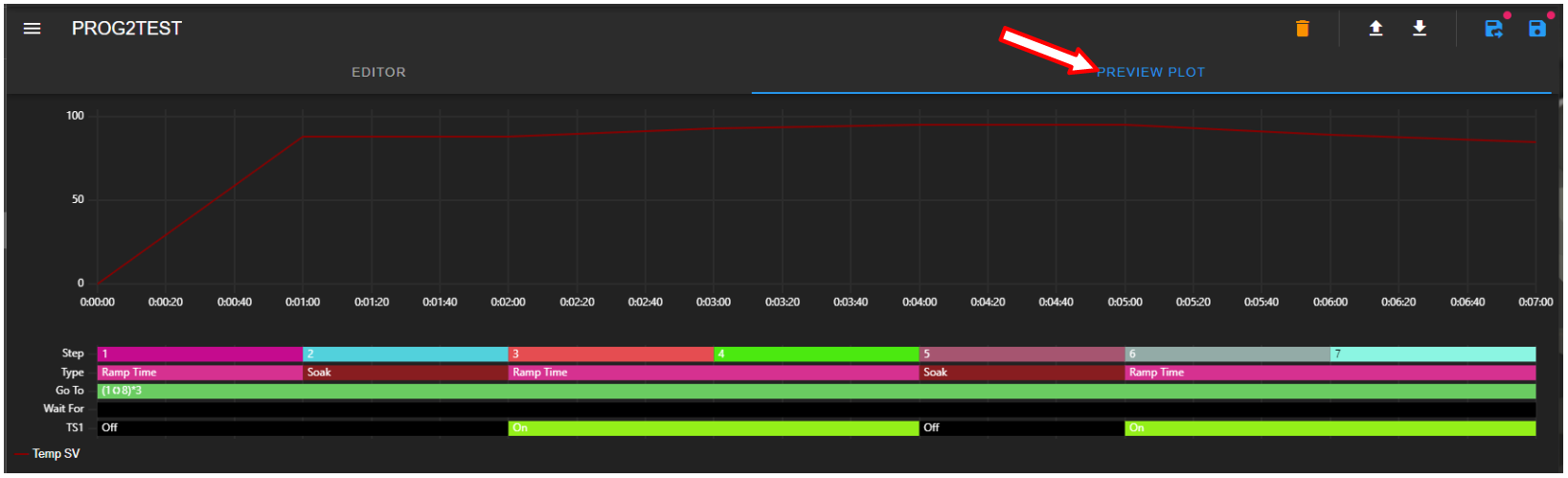1568x478 pixels.
Task: Click the 0:02:00 time axis label
Action: (509, 302)
